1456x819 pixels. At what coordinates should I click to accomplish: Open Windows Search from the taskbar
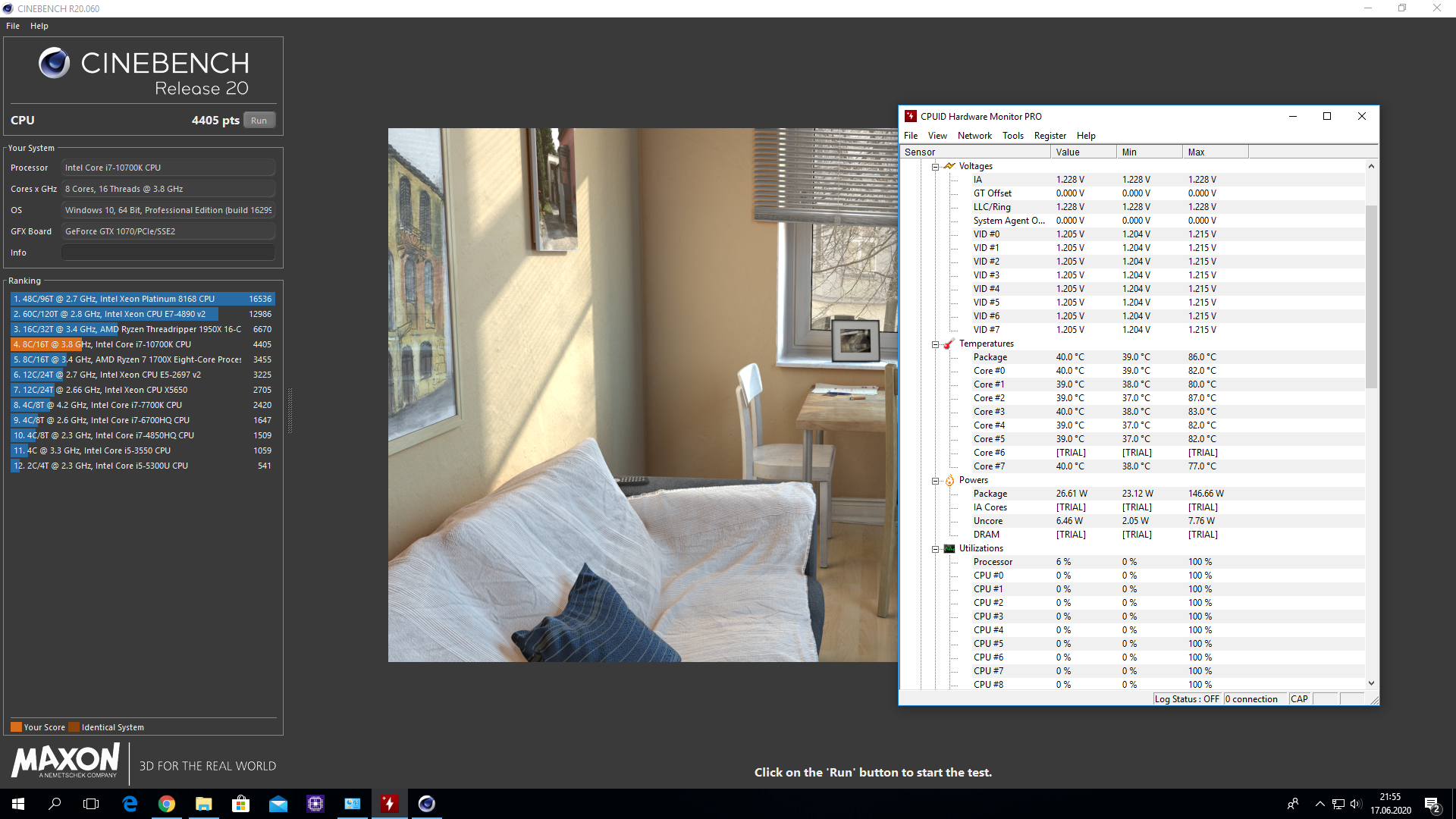point(55,804)
